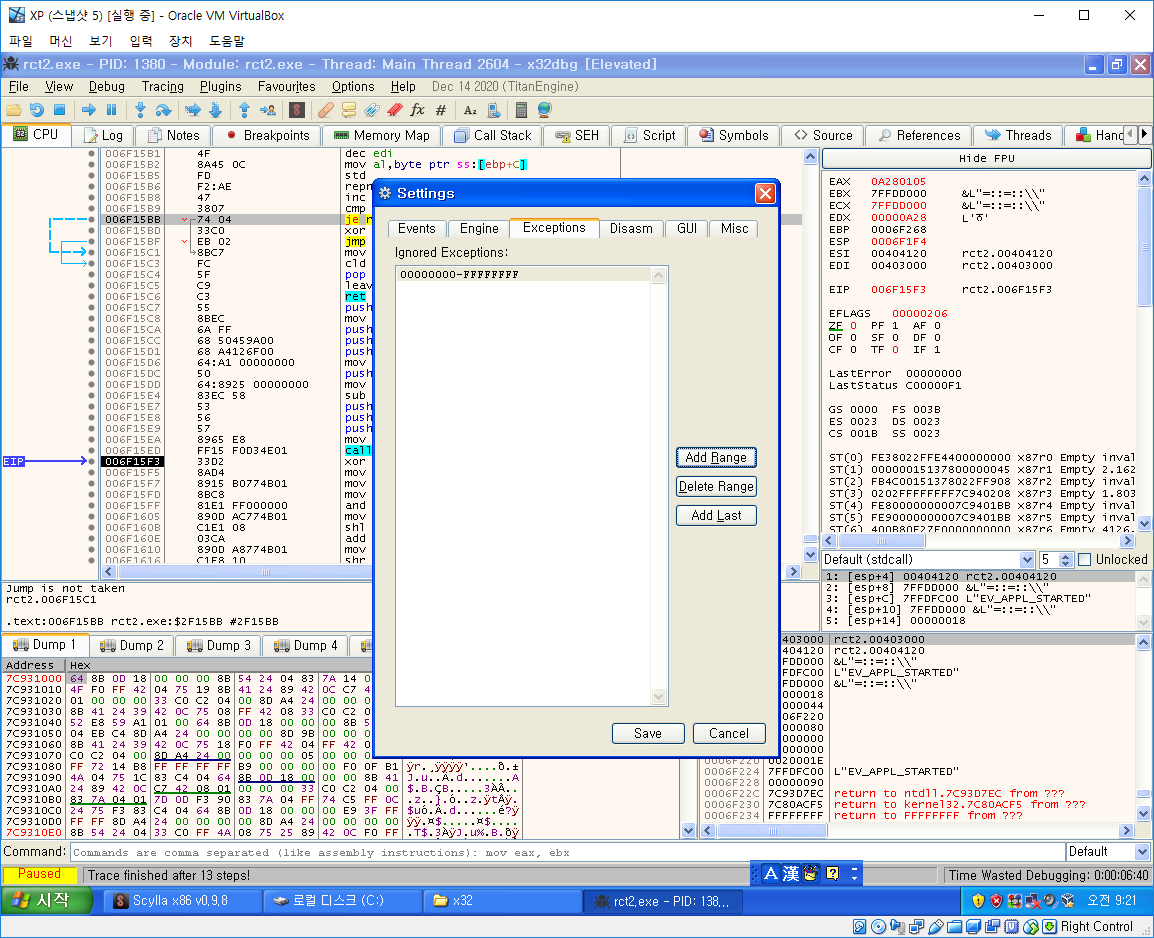Open the Breakpoints tab
The image size is (1154, 938).
[x=269, y=135]
